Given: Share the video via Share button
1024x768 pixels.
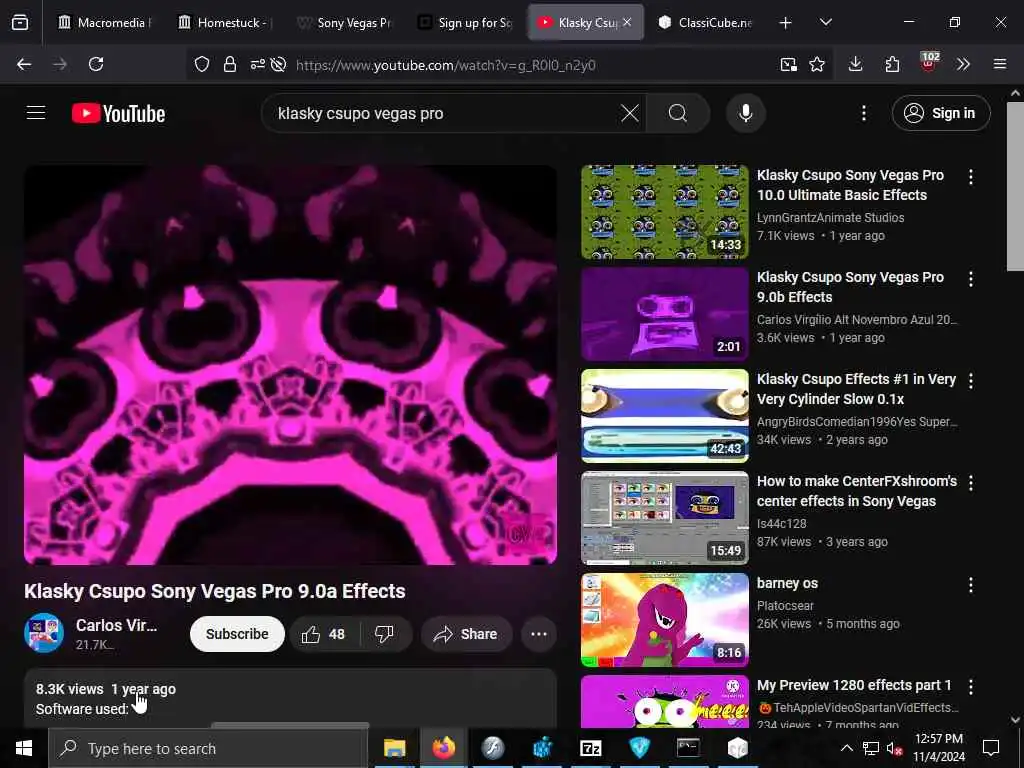Looking at the screenshot, I should point(466,634).
